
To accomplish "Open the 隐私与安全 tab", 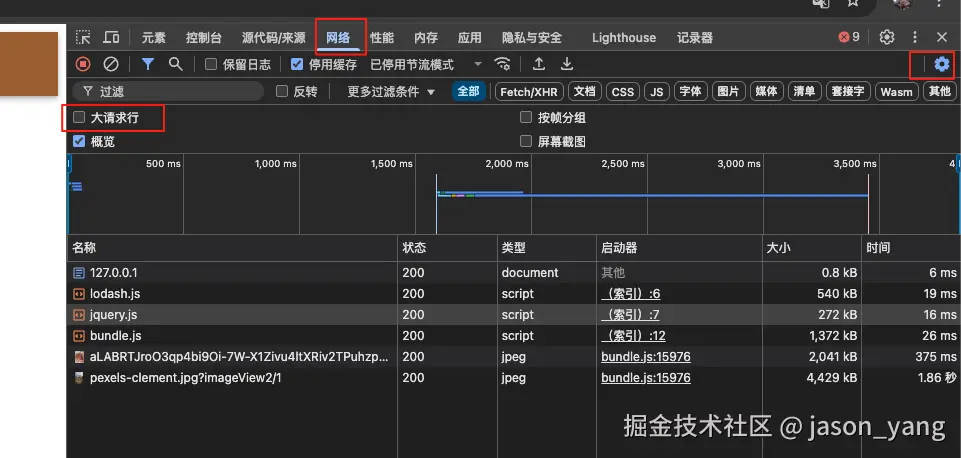I will point(531,37).
